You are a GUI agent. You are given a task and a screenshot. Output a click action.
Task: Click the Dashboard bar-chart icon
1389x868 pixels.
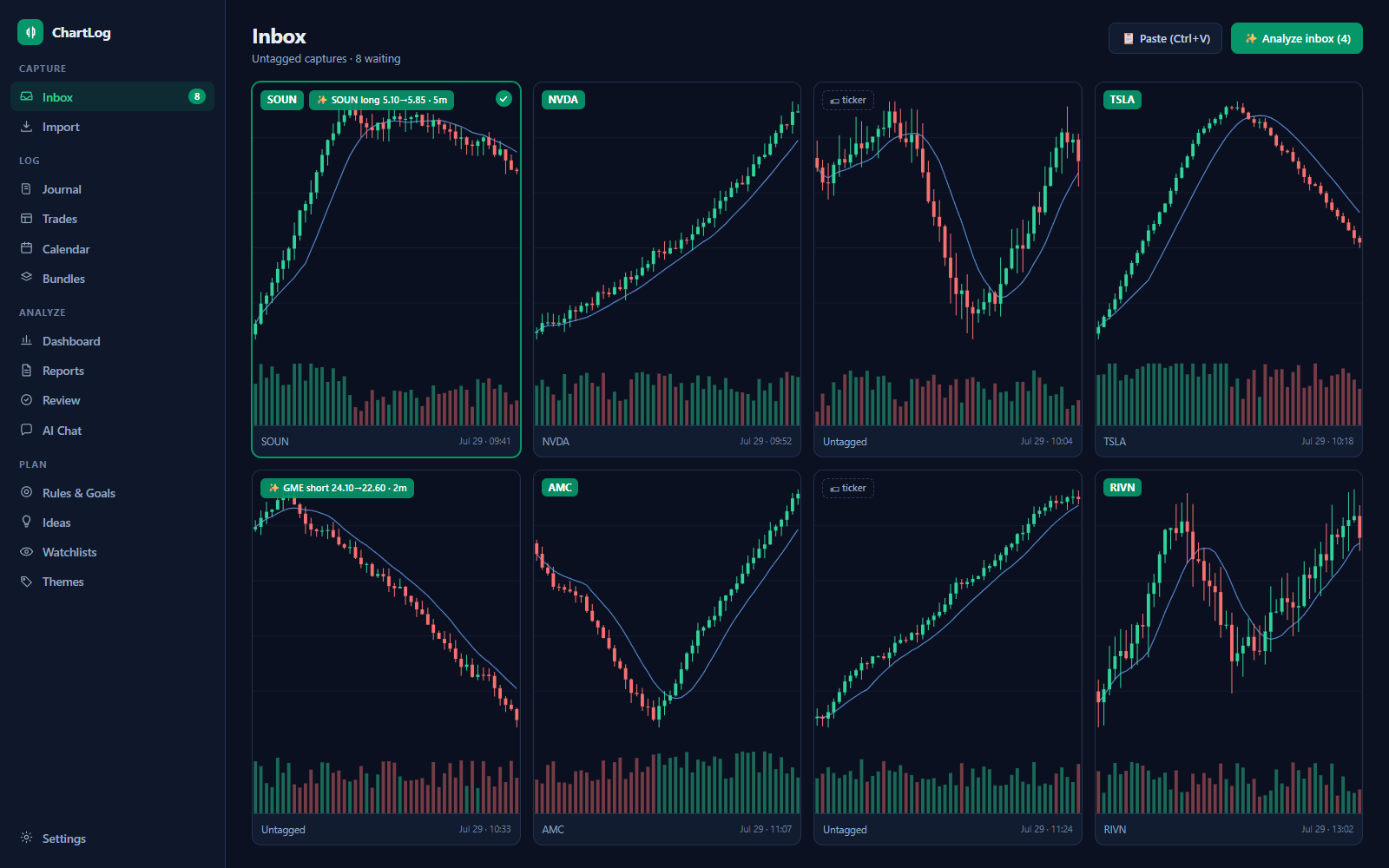pyautogui.click(x=27, y=340)
